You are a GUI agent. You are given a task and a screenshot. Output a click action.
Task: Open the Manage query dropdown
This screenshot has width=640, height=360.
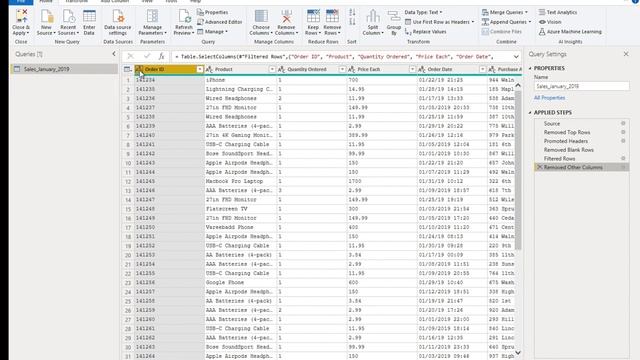coord(212,31)
